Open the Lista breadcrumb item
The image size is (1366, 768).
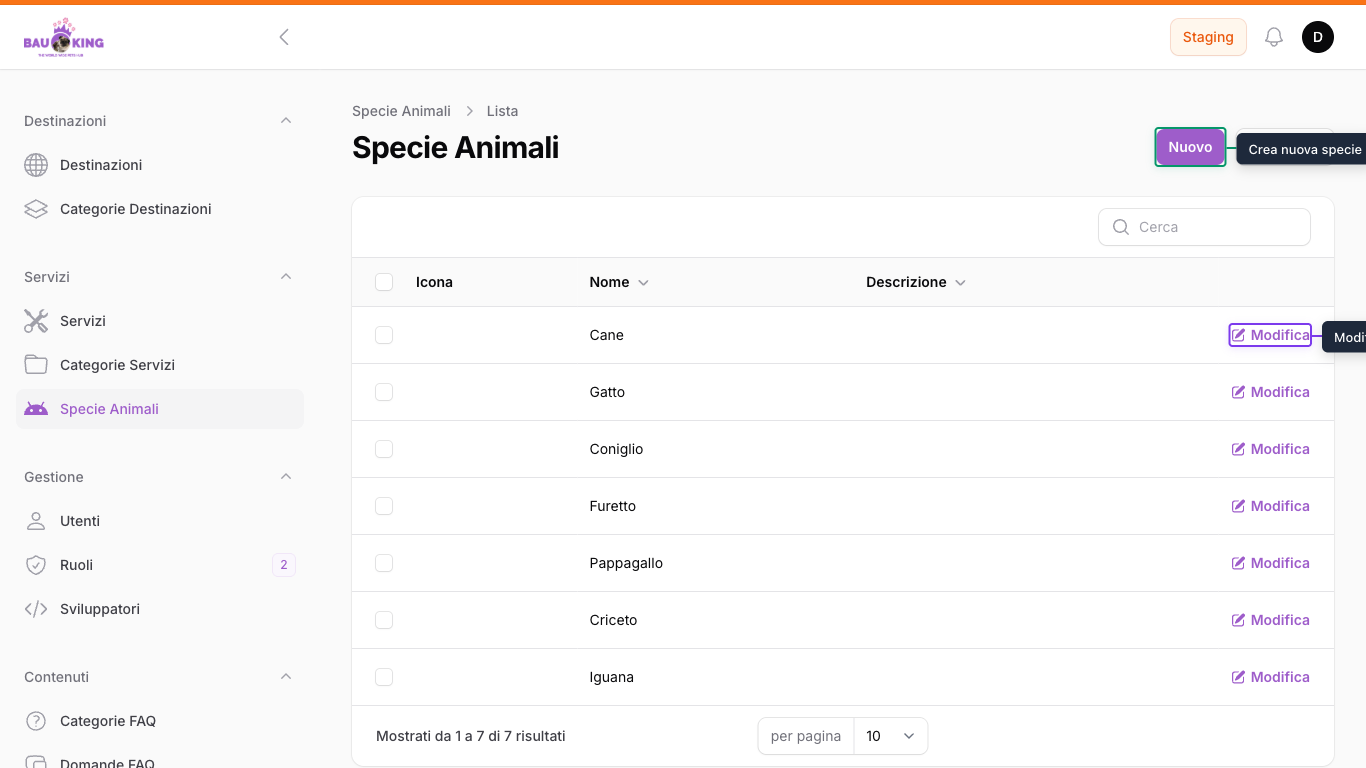point(502,111)
